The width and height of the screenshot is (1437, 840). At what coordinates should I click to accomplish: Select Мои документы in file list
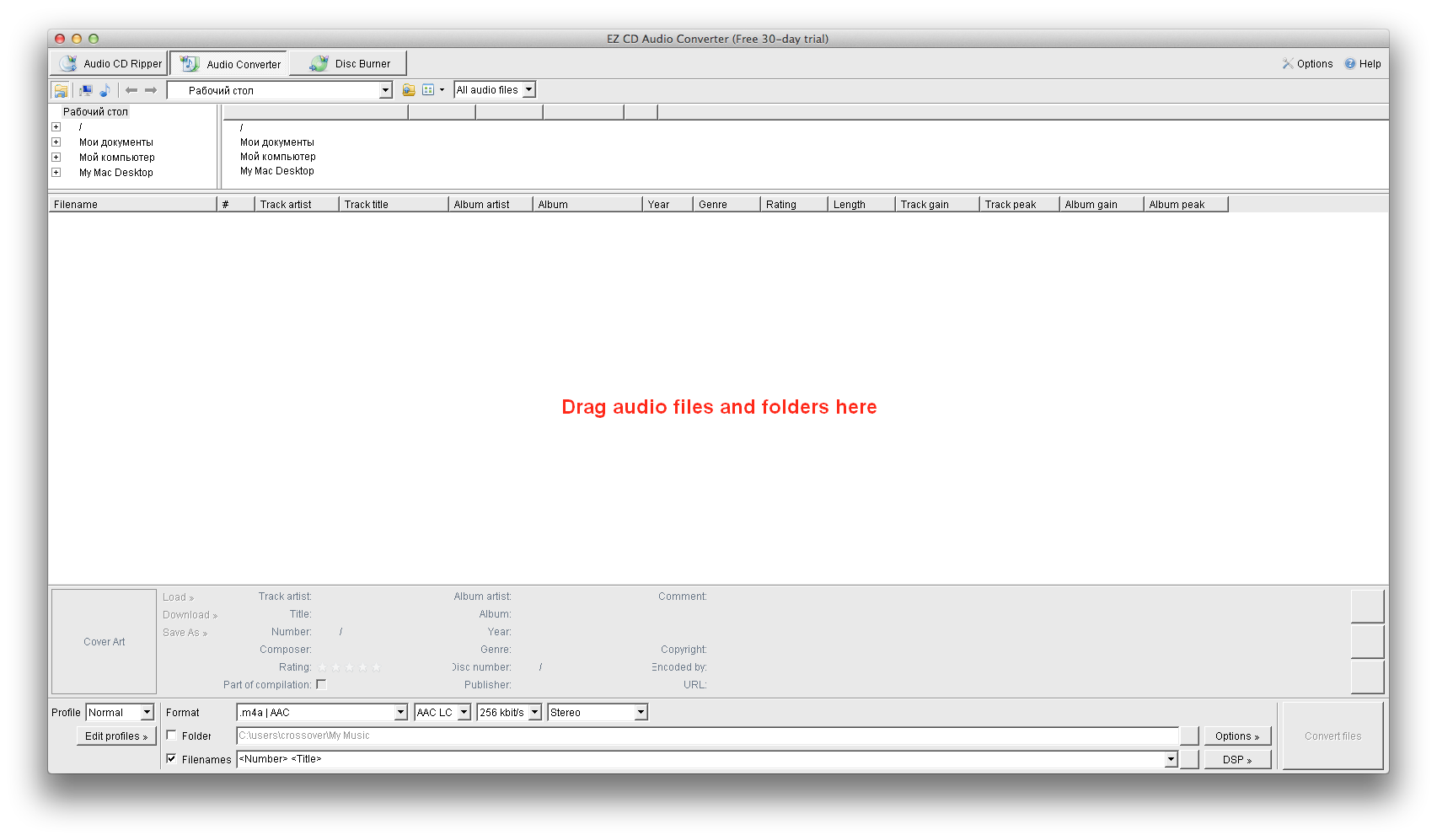pyautogui.click(x=277, y=142)
